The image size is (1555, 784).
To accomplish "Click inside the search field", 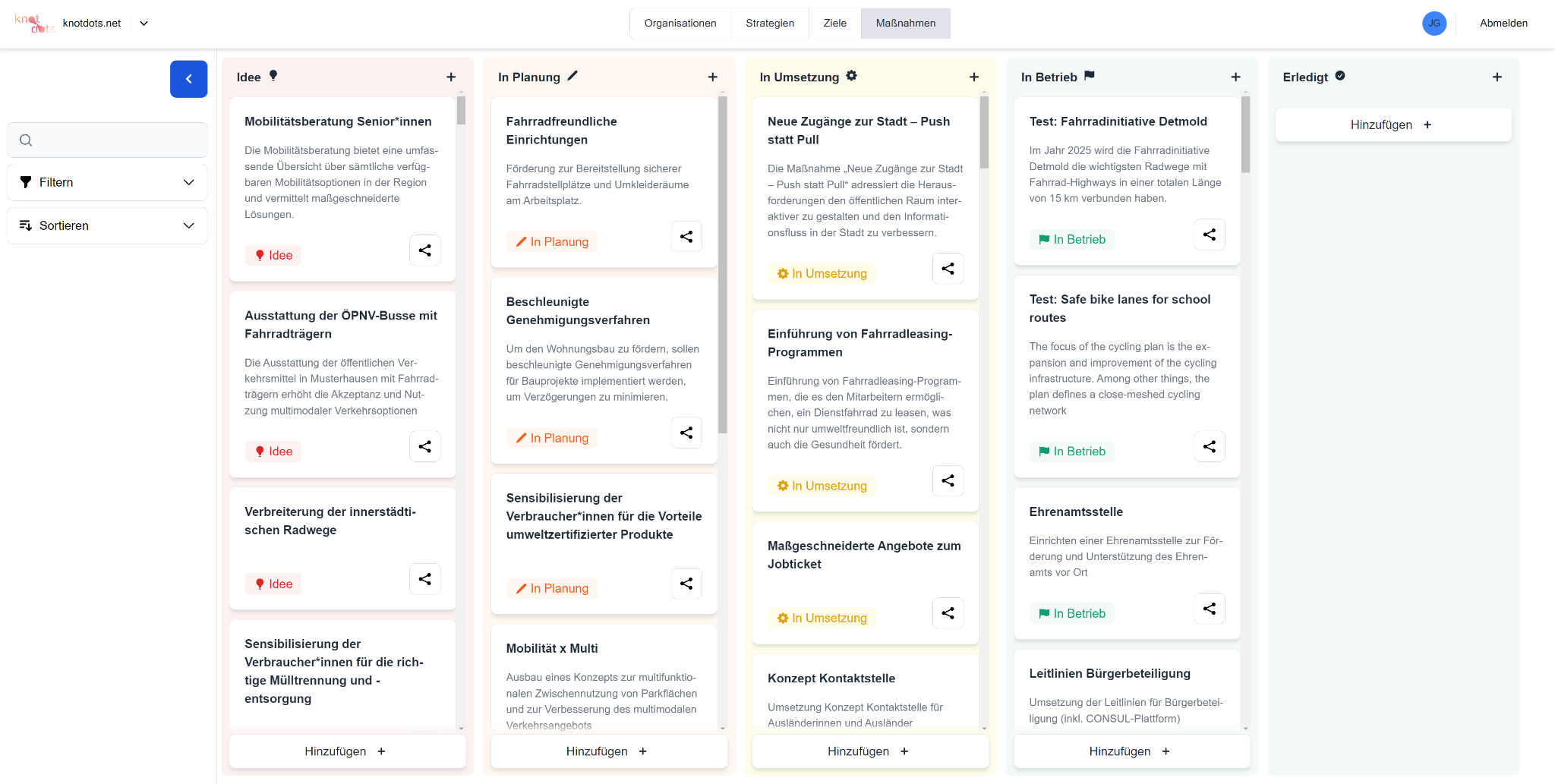I will coord(106,140).
